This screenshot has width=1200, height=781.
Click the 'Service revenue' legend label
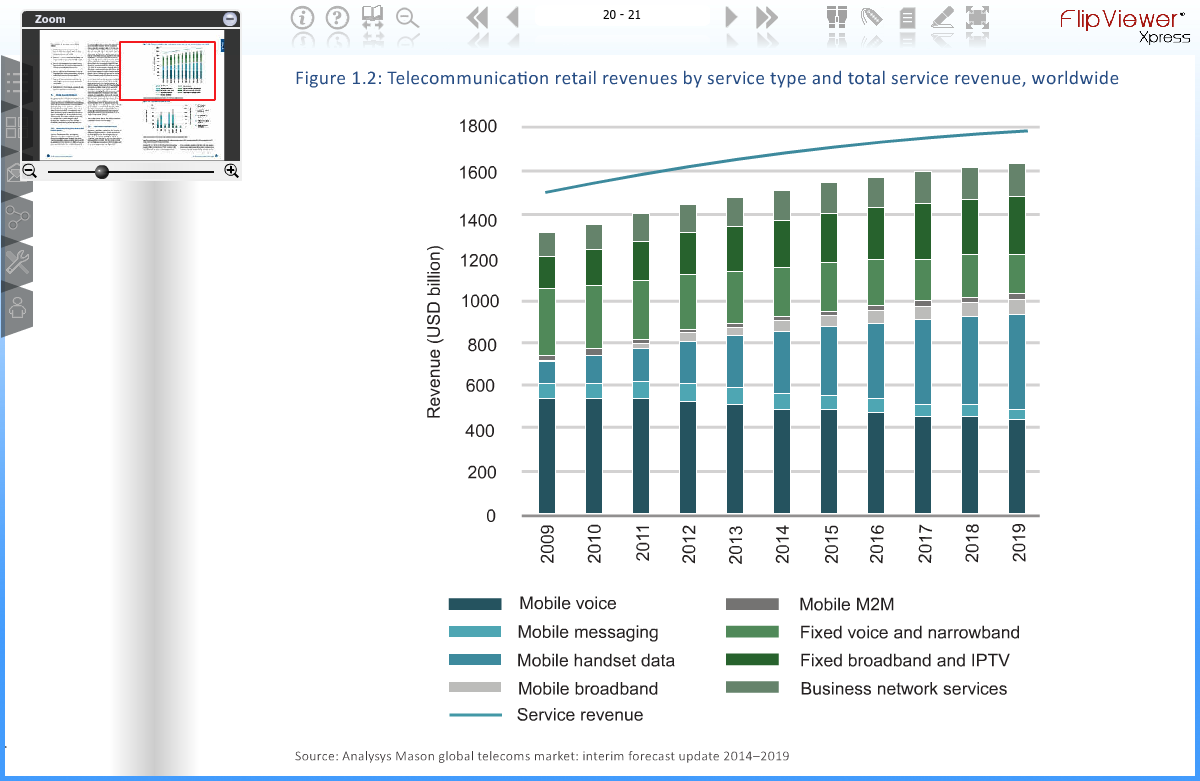[x=580, y=715]
